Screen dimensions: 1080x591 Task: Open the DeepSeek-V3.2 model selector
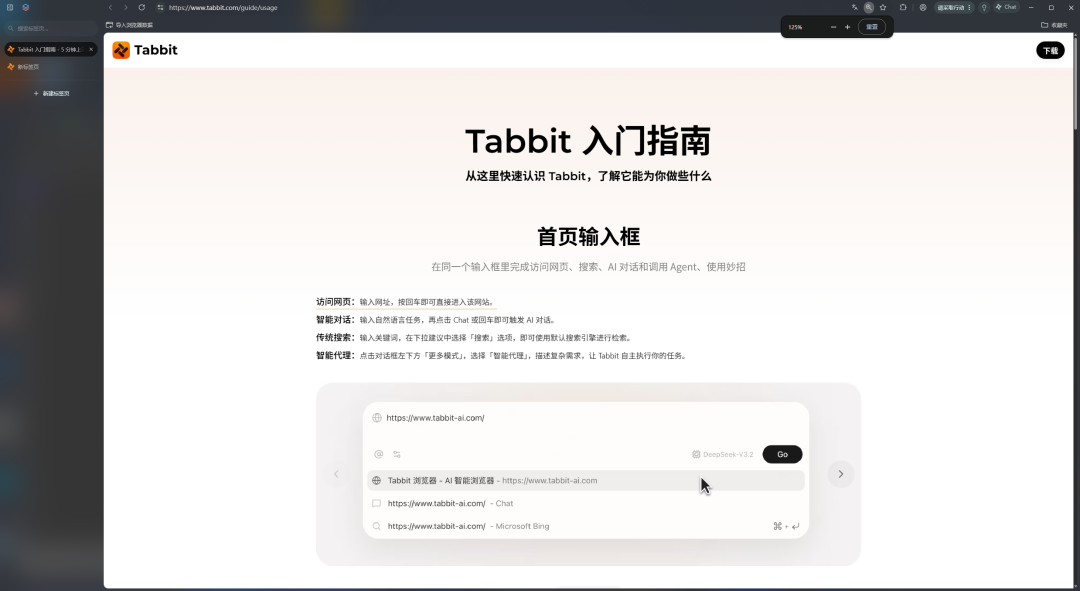coord(723,455)
